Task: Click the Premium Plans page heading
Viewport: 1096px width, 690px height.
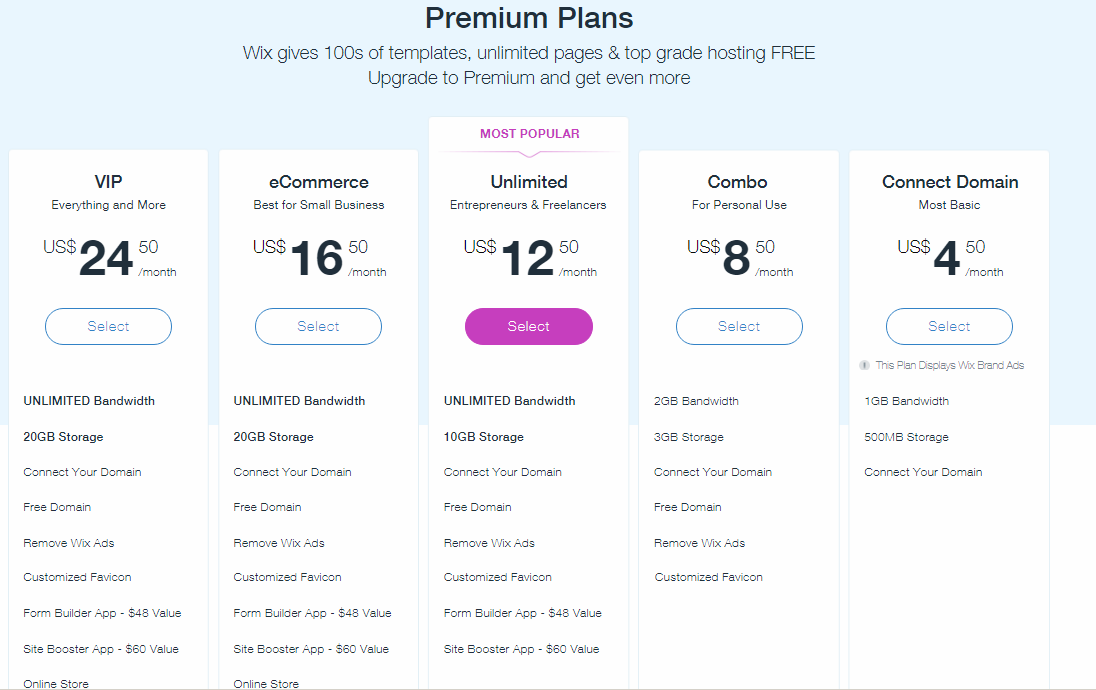Action: [529, 18]
